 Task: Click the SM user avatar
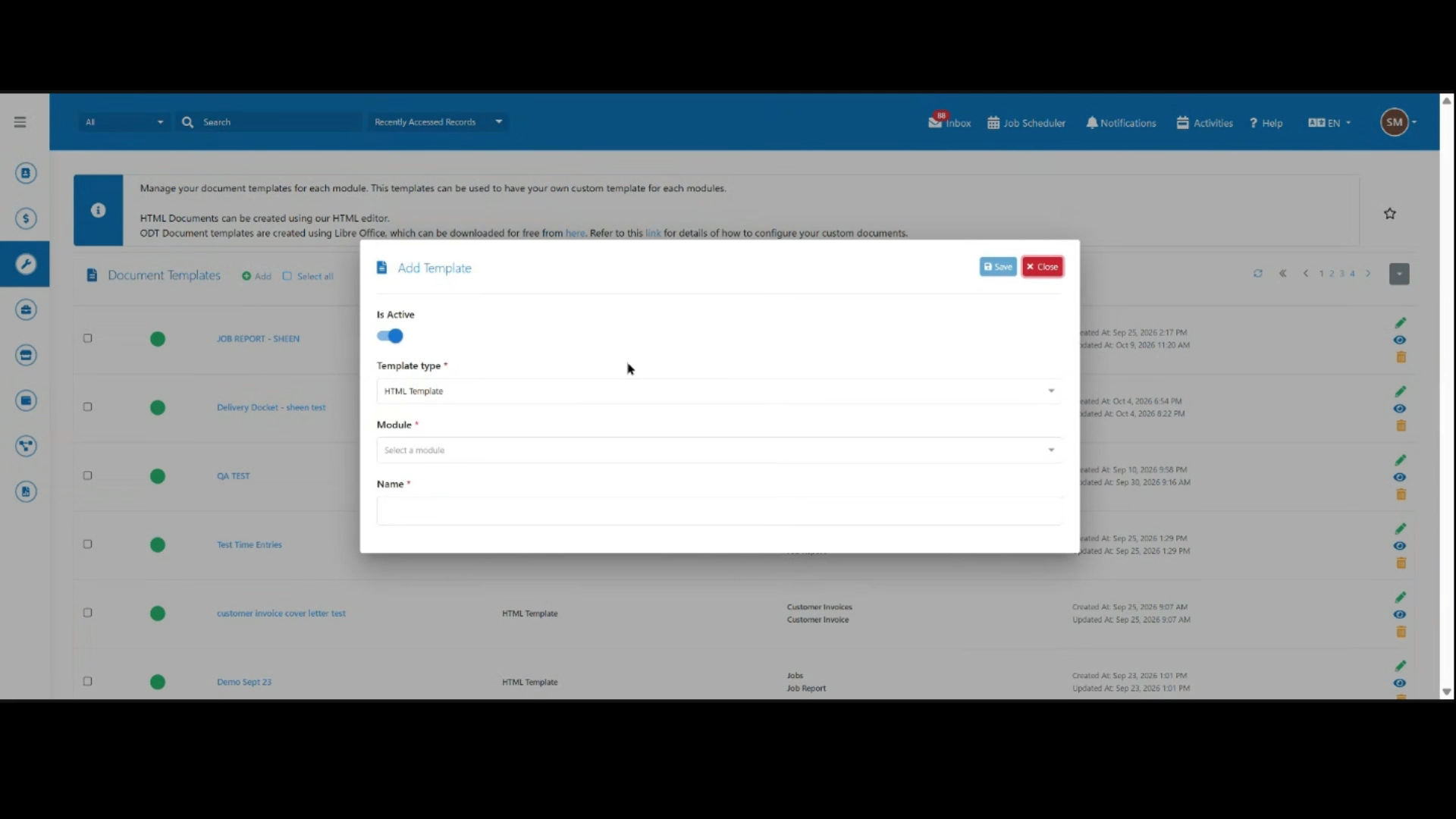(1394, 122)
